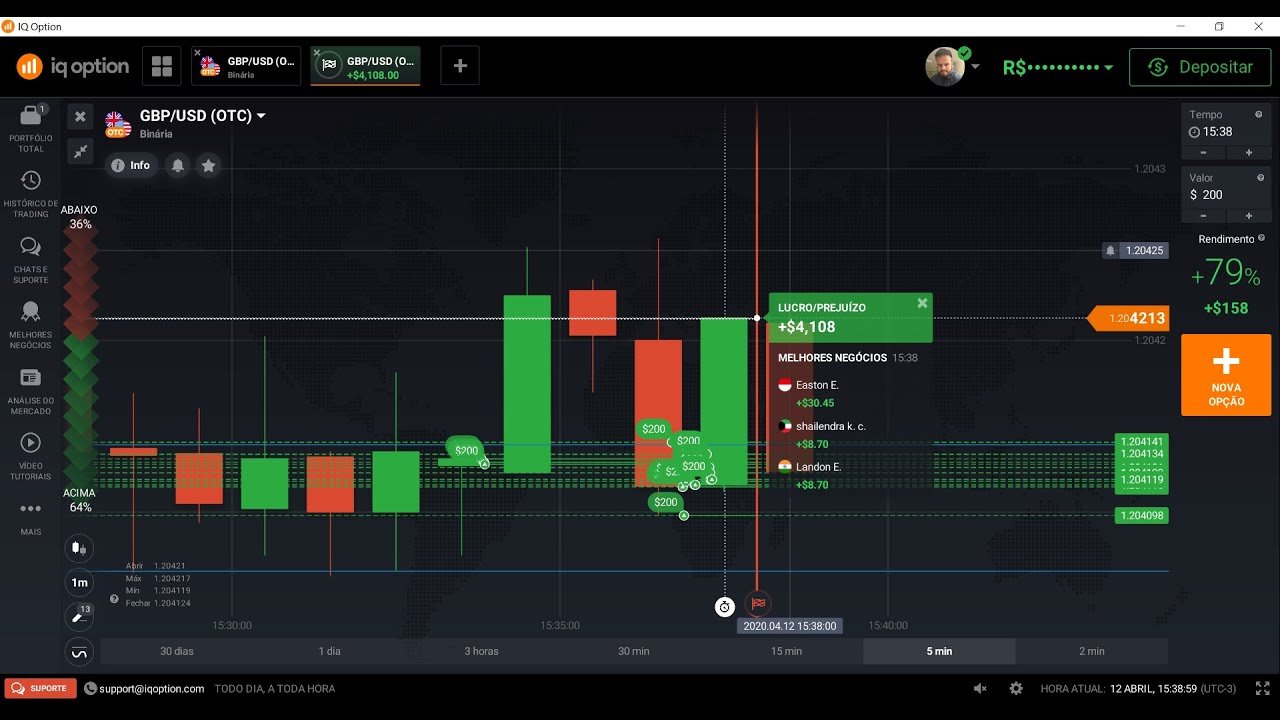Open settings gear in bottom bar
Image resolution: width=1280 pixels, height=720 pixels.
click(1016, 688)
